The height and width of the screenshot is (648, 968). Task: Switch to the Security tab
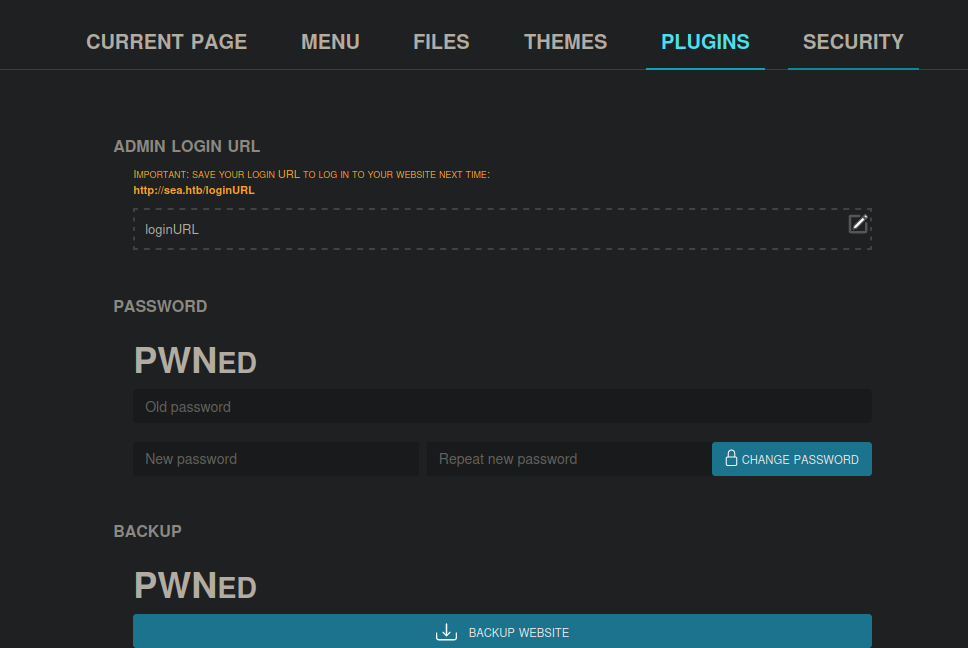point(853,42)
